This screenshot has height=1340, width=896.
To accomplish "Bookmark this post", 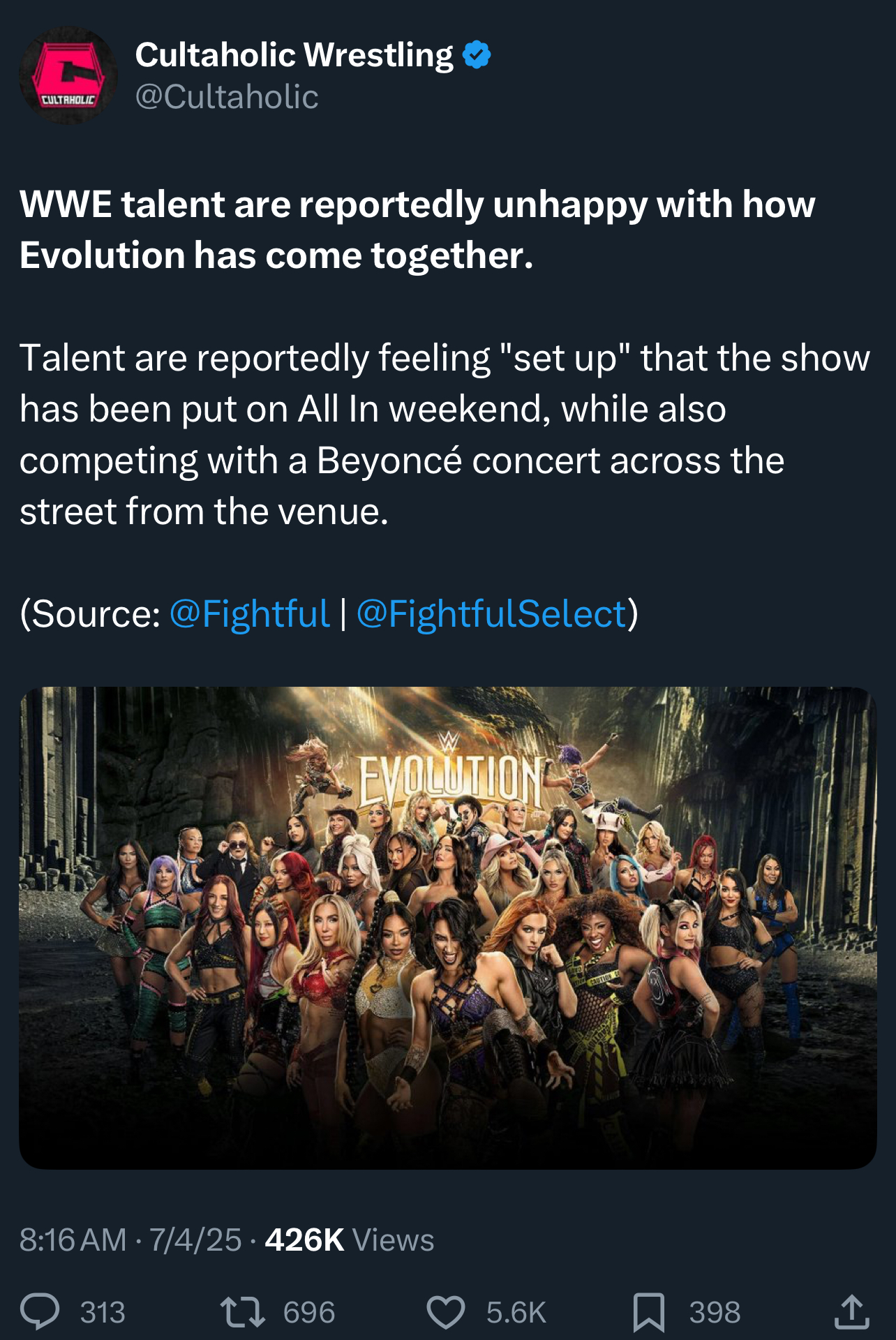I will click(x=648, y=1312).
